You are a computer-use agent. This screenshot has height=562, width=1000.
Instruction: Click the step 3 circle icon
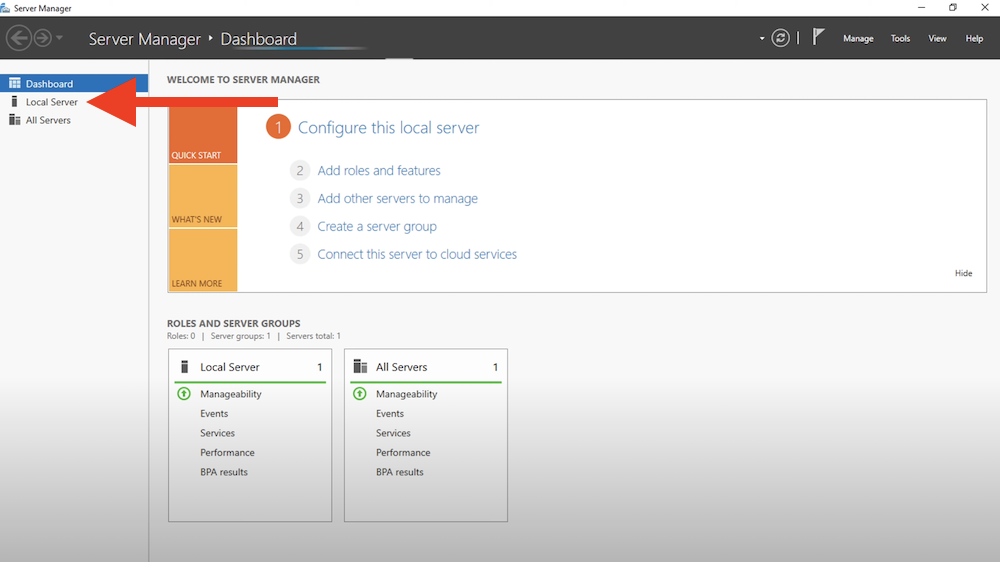[300, 198]
